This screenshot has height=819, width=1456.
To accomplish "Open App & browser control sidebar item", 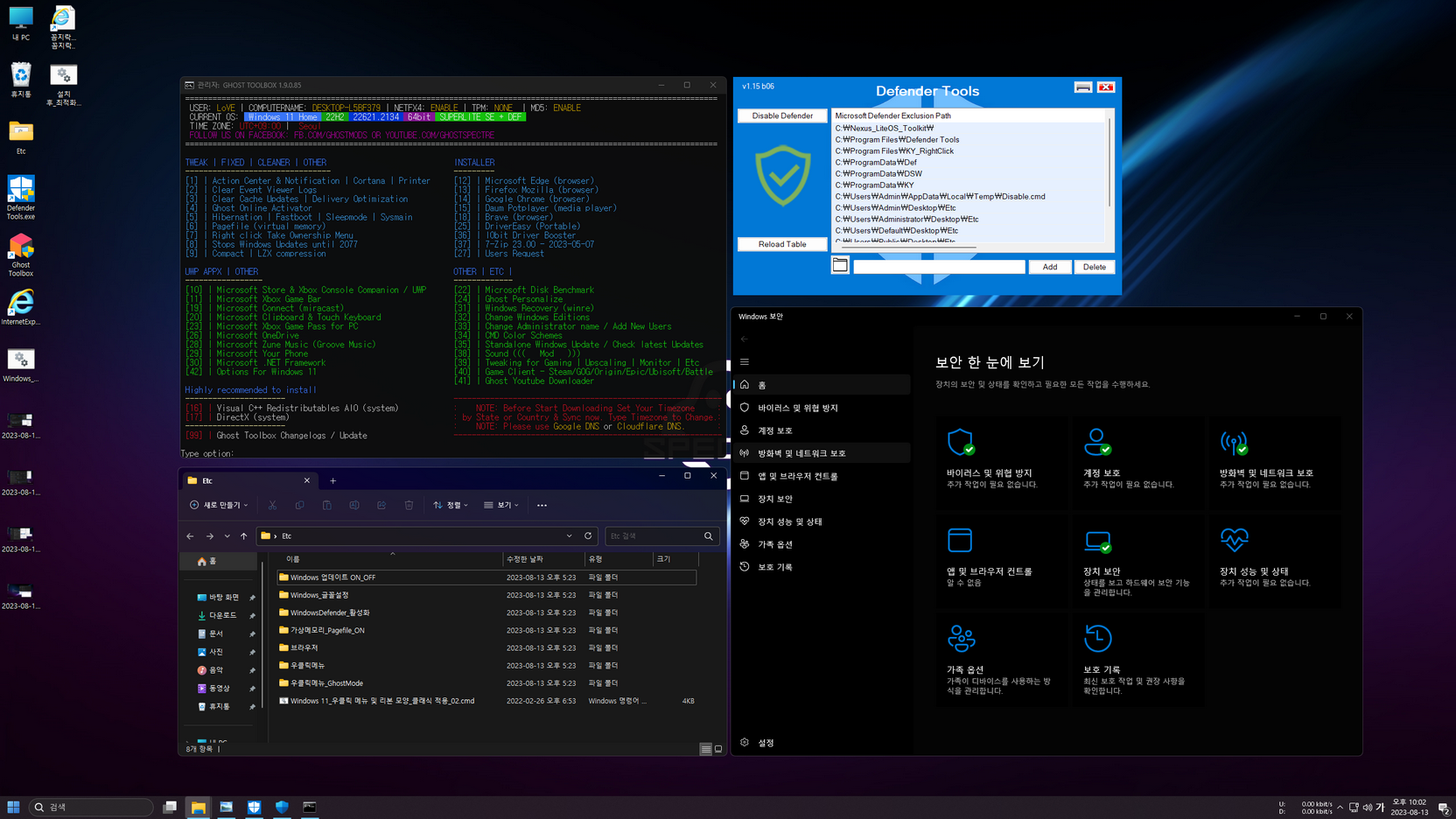I will (x=822, y=476).
